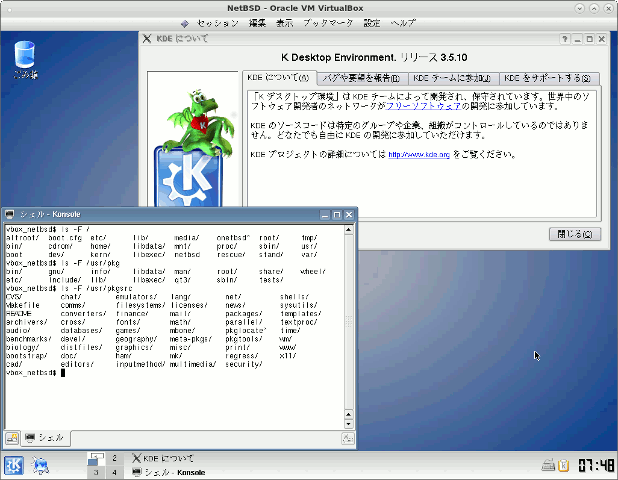Screen dimensions: 618x480
Task: Select the シェル session tab in Konsole
Action: (44, 438)
